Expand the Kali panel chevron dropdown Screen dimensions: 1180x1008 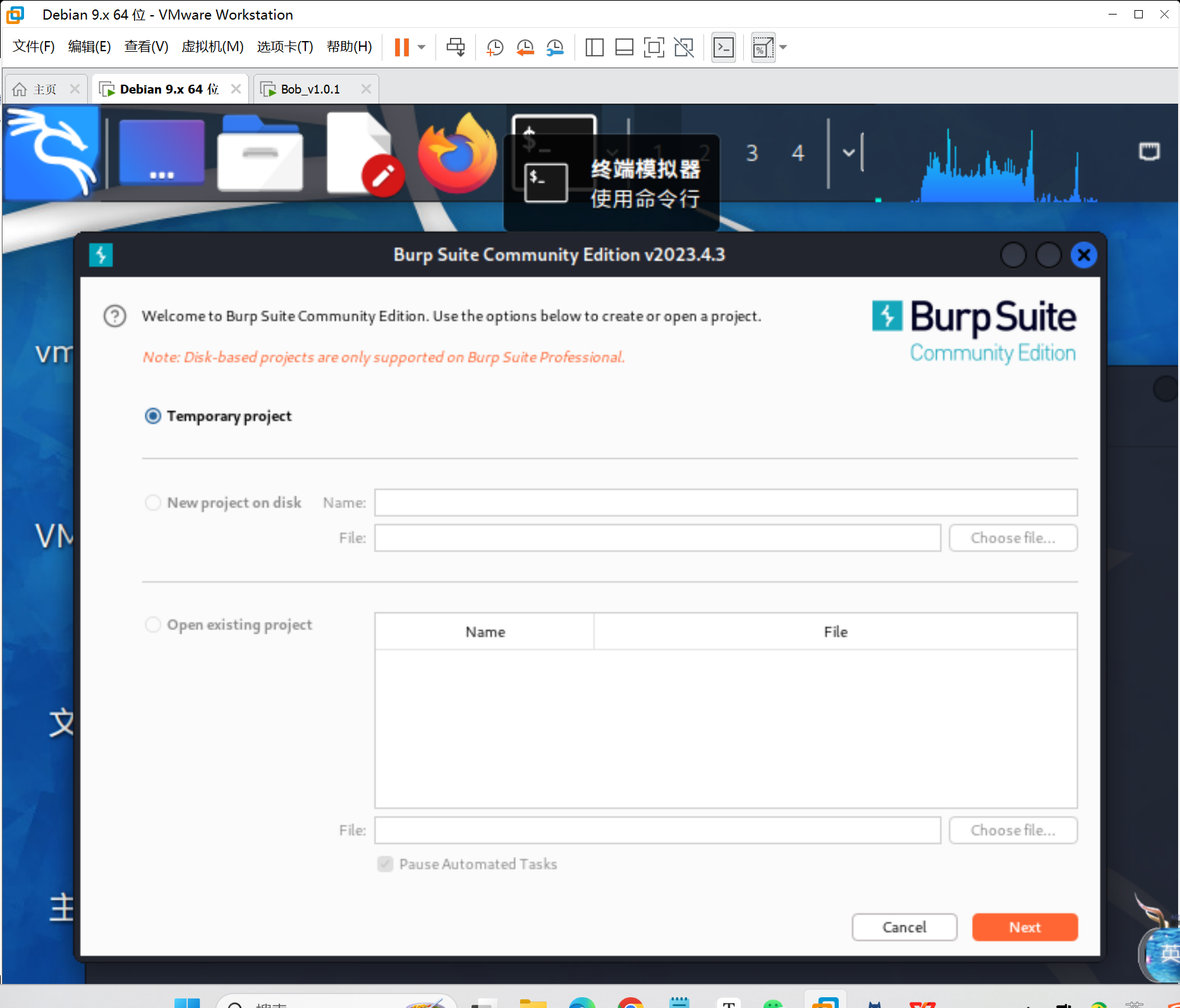(848, 152)
